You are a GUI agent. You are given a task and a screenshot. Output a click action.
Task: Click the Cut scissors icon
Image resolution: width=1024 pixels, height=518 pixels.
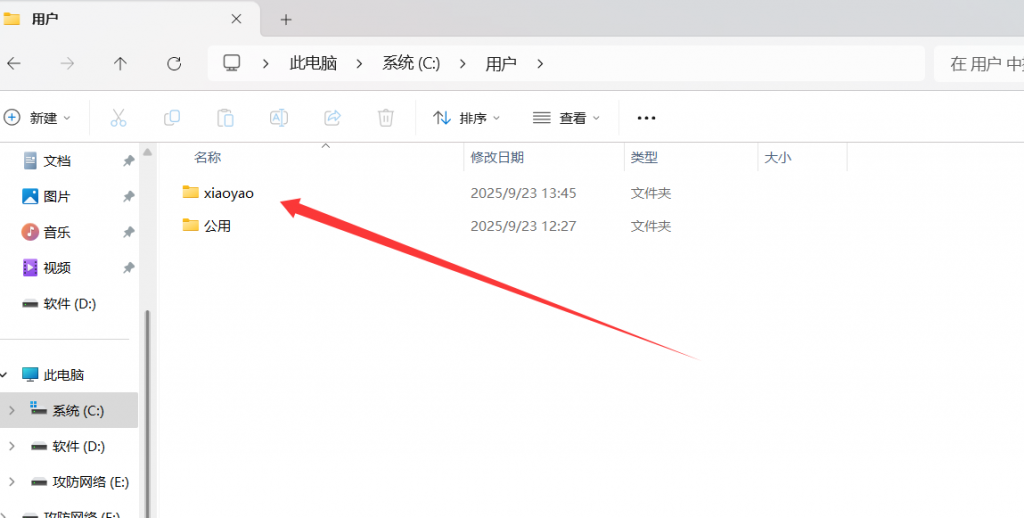[x=118, y=118]
